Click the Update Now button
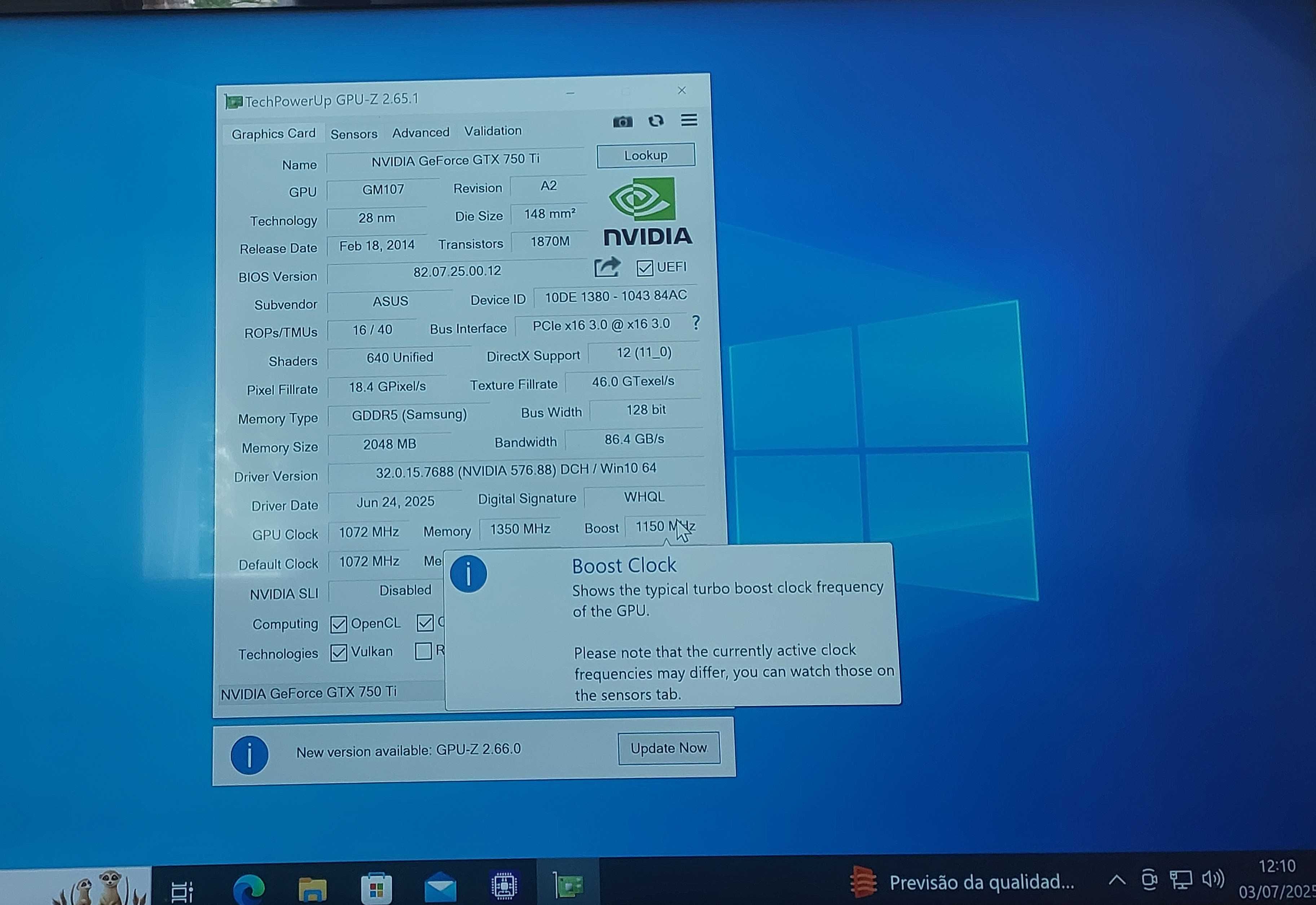The image size is (1316, 905). tap(669, 748)
